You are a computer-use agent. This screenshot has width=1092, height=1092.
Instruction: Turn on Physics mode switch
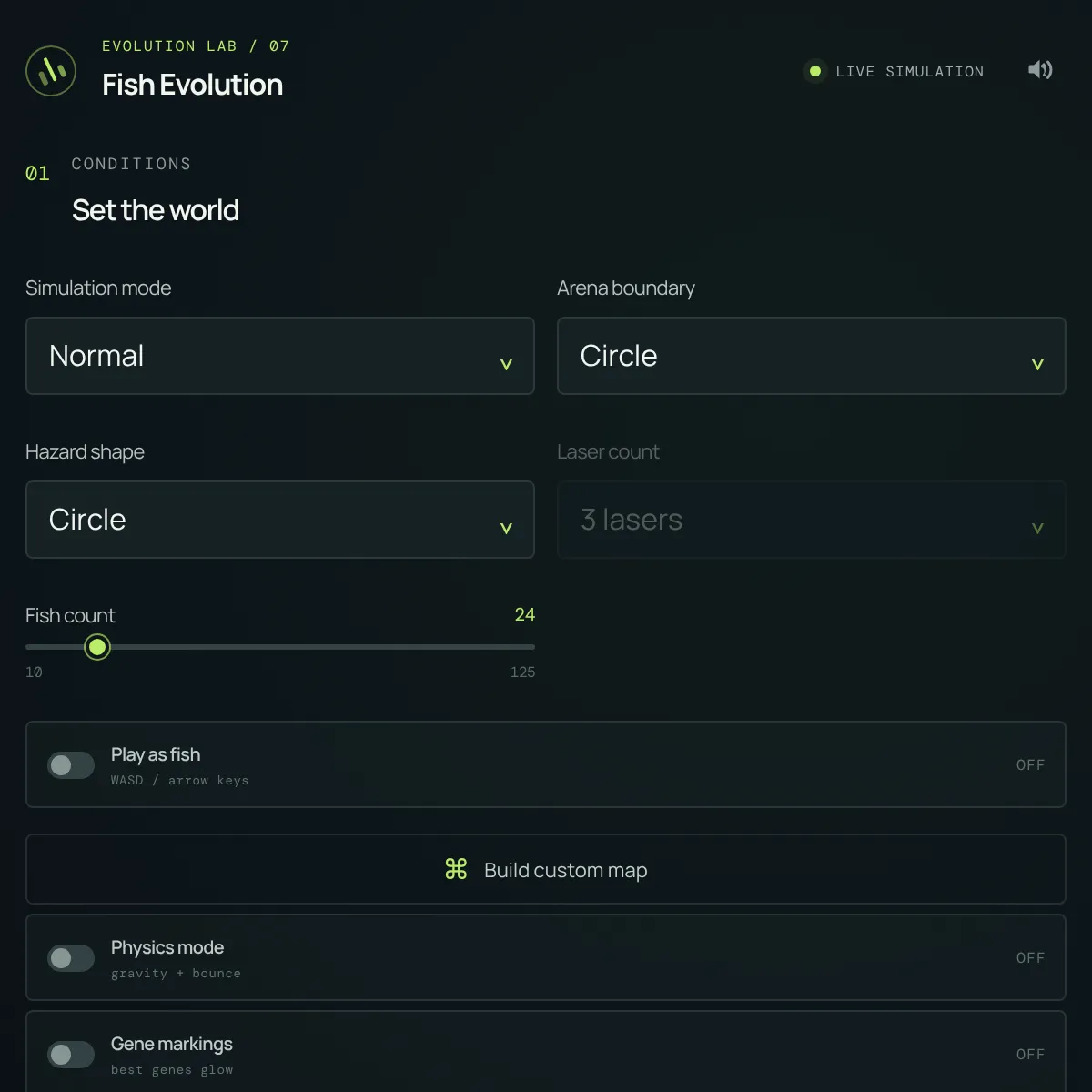pyautogui.click(x=71, y=958)
